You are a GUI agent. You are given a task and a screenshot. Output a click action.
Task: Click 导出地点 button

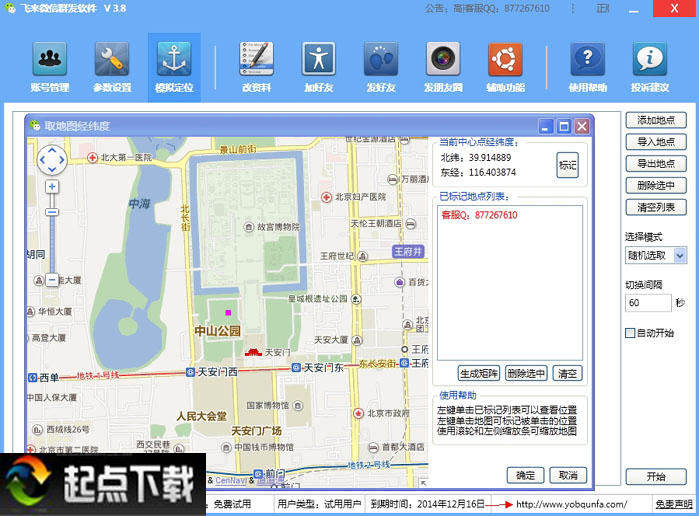656,164
